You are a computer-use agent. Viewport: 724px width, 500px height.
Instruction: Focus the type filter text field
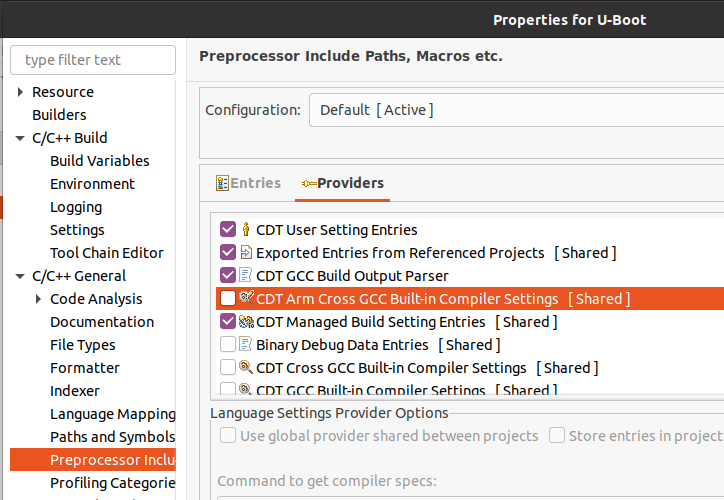pyautogui.click(x=93, y=60)
